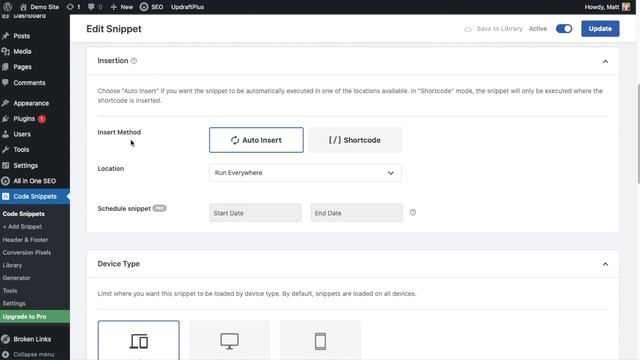Open All in One SEO menu
Image resolution: width=640 pixels, height=360 pixels.
(x=35, y=181)
